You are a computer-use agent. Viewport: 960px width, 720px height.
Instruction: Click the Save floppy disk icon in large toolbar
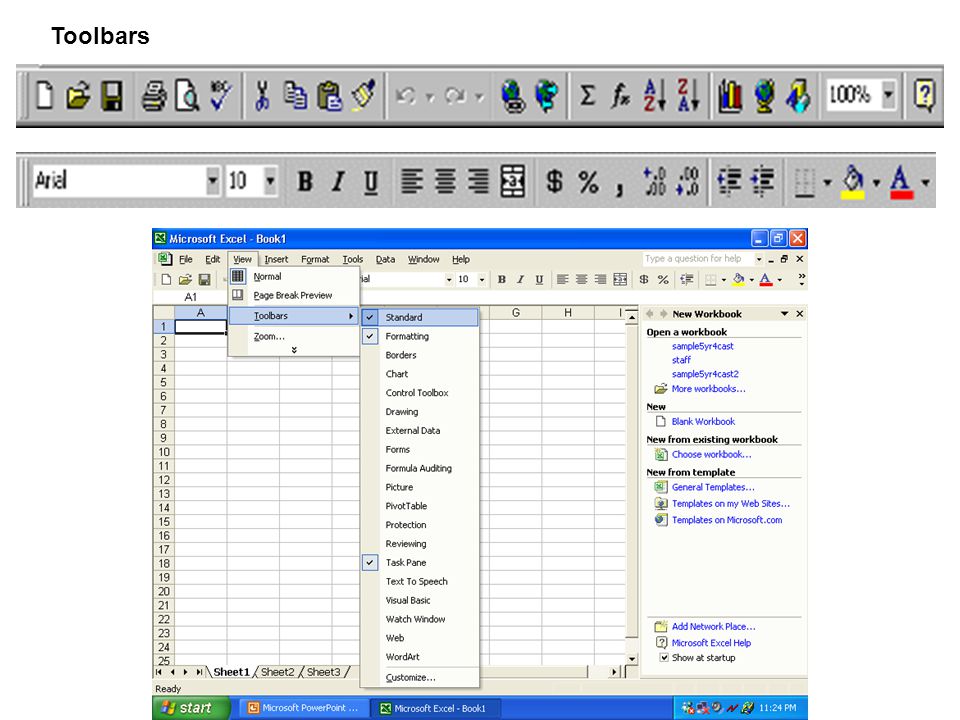111,96
